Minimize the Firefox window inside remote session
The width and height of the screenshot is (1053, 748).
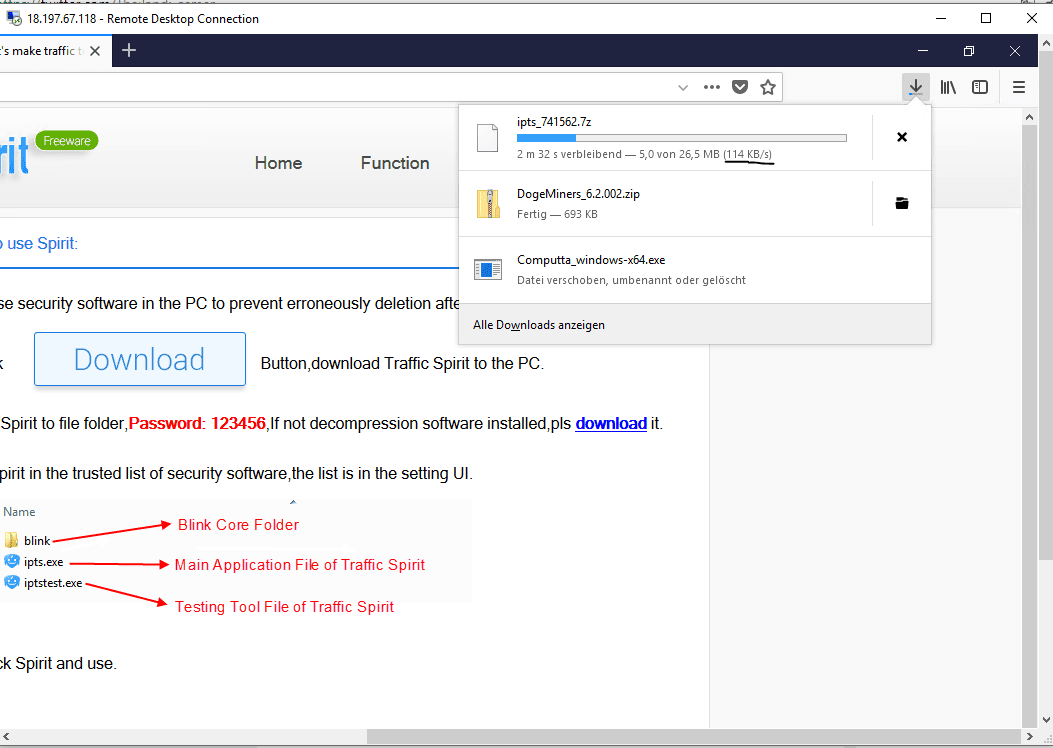(x=923, y=51)
